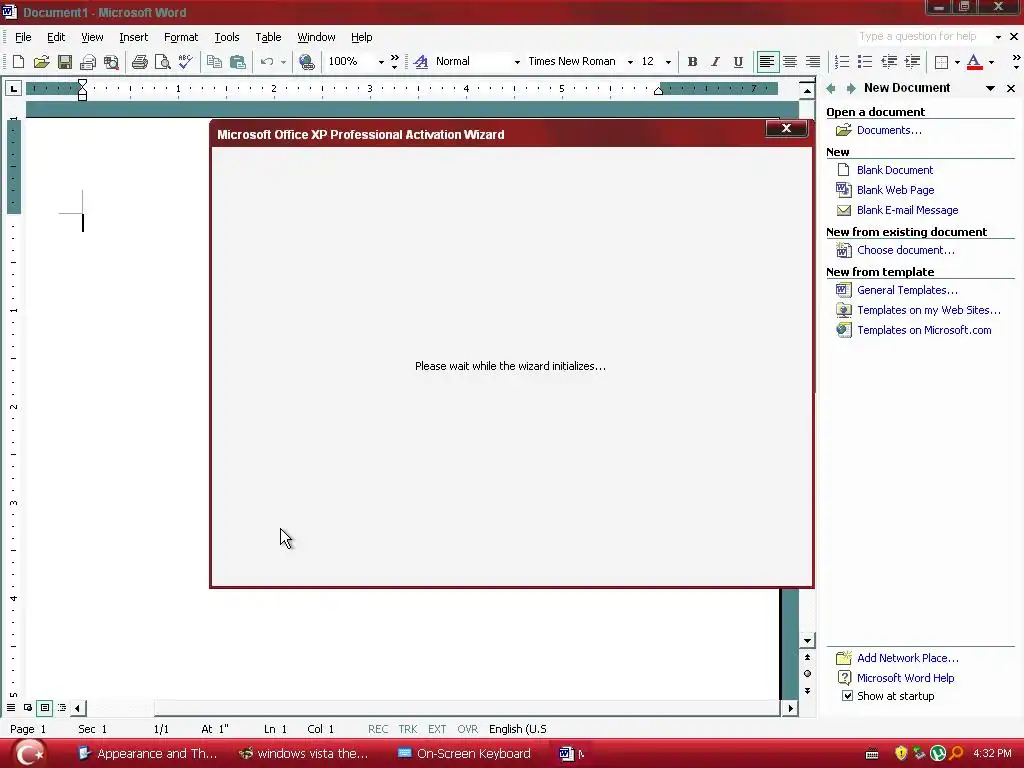Open the Edit menu
This screenshot has width=1024, height=768.
(x=56, y=37)
